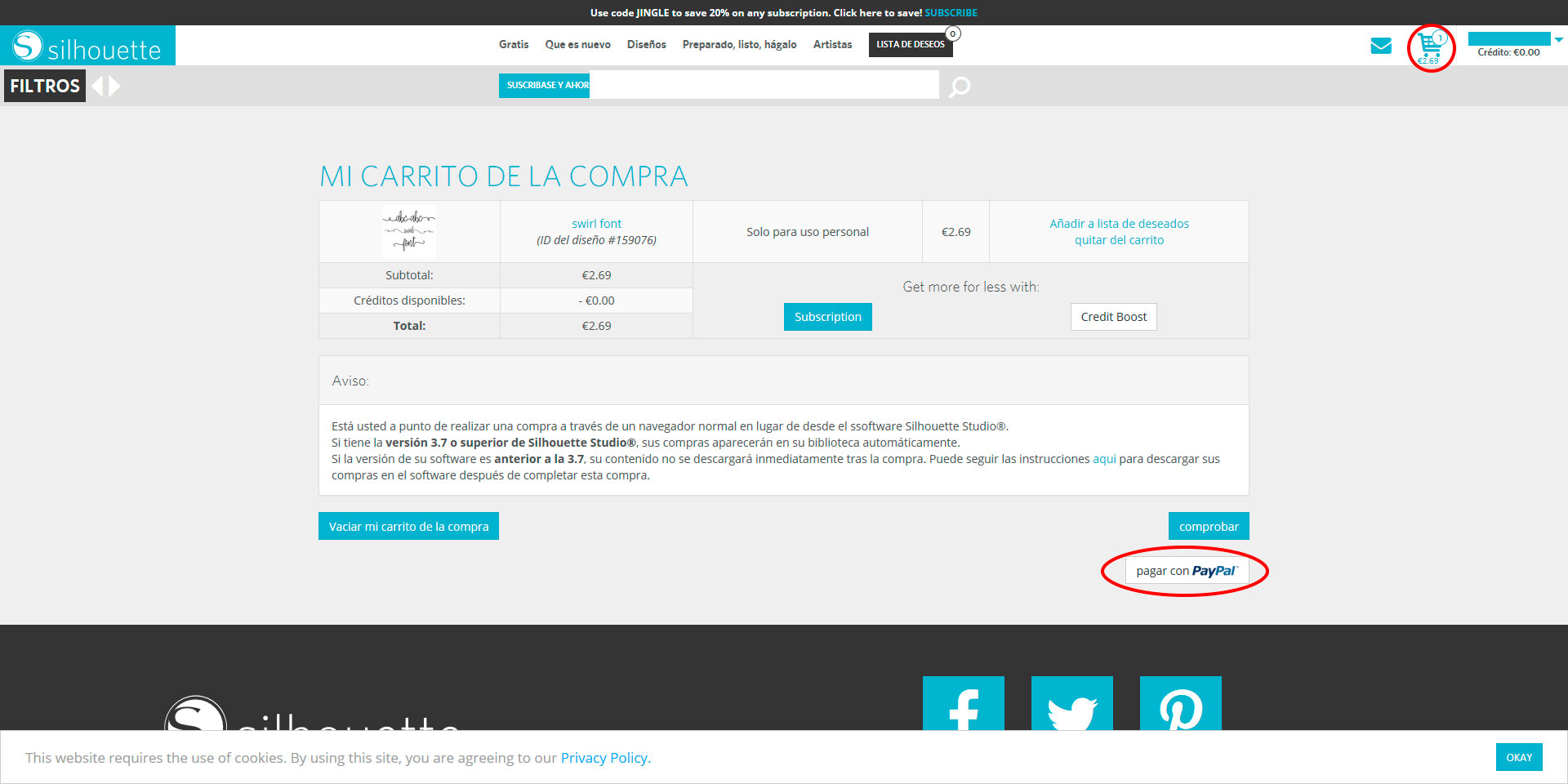Click Vaciar mi carrito de la compra
Image resolution: width=1568 pixels, height=784 pixels.
tap(408, 526)
